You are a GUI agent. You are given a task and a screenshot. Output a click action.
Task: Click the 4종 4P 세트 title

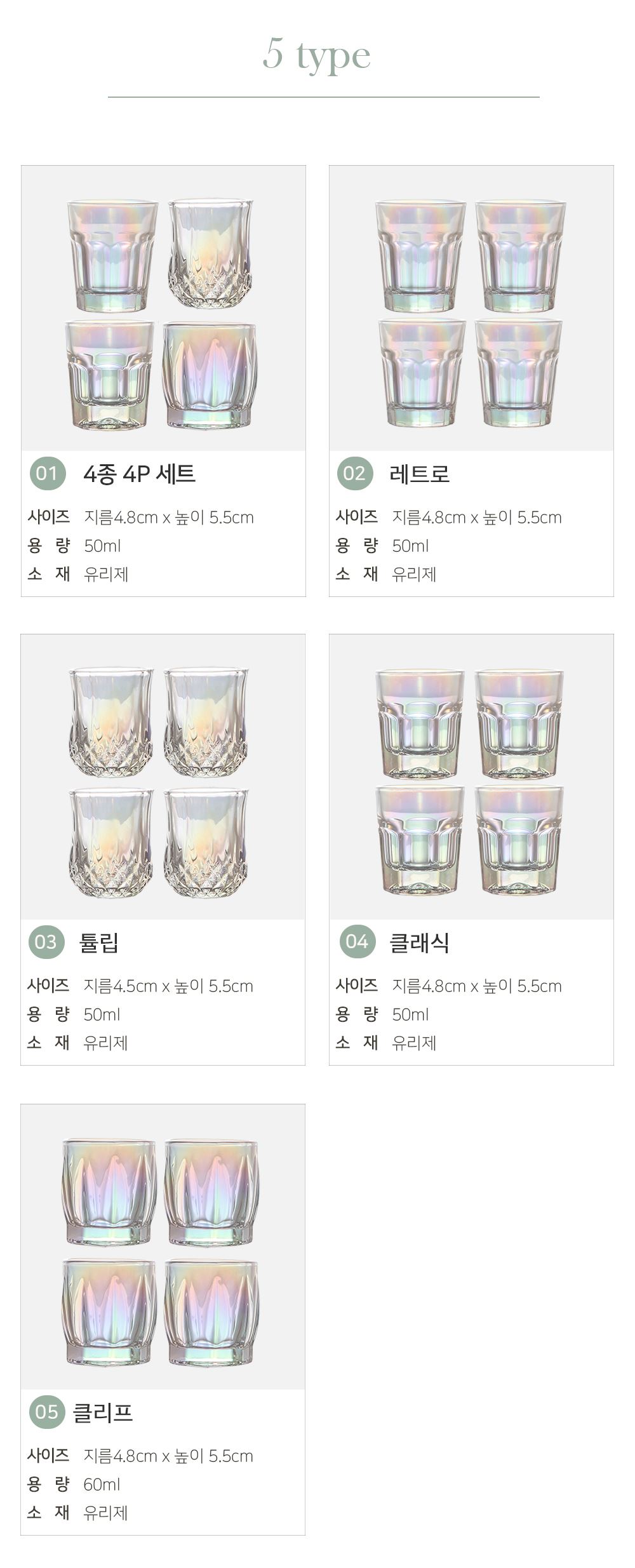click(x=139, y=474)
